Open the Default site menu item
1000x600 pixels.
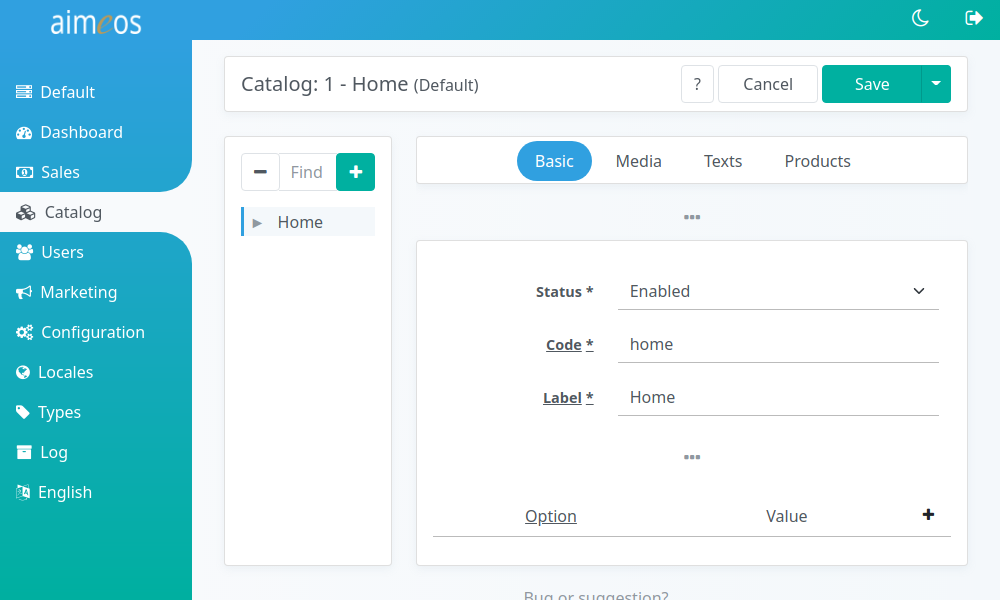[96, 92]
